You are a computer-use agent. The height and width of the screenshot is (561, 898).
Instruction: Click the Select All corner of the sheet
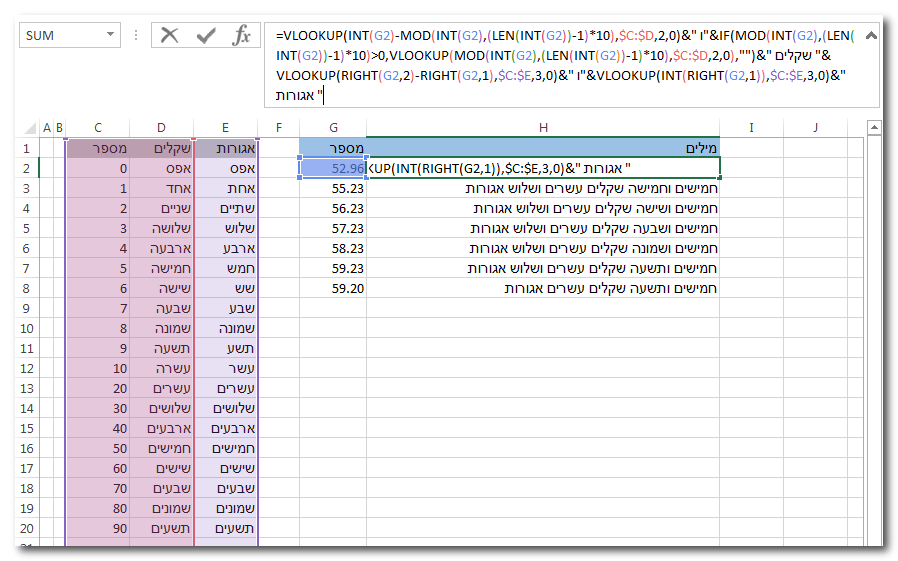[27, 127]
